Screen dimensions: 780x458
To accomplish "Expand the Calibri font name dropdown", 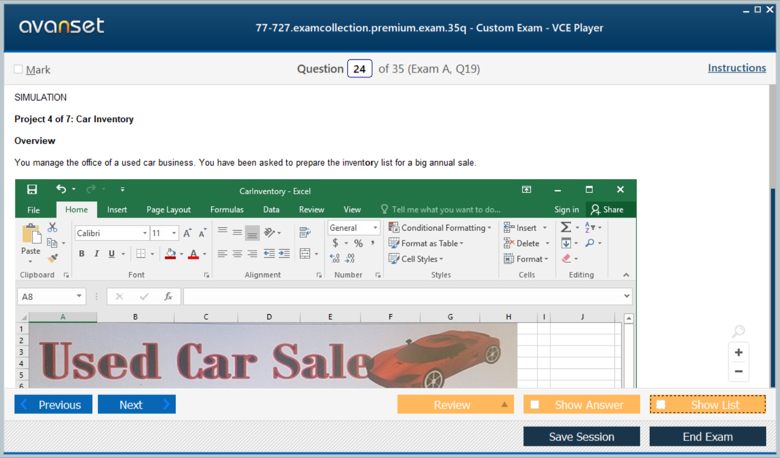I will pyautogui.click(x=144, y=232).
